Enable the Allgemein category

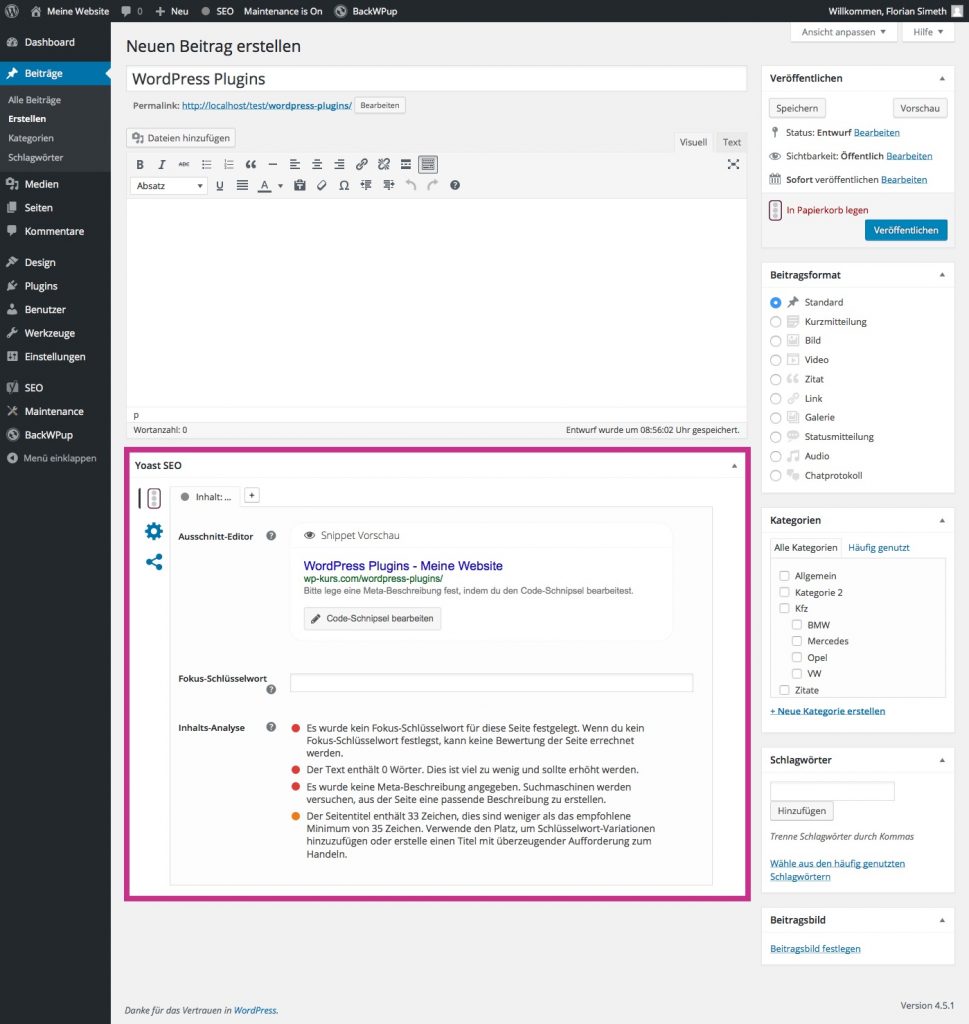click(x=785, y=575)
